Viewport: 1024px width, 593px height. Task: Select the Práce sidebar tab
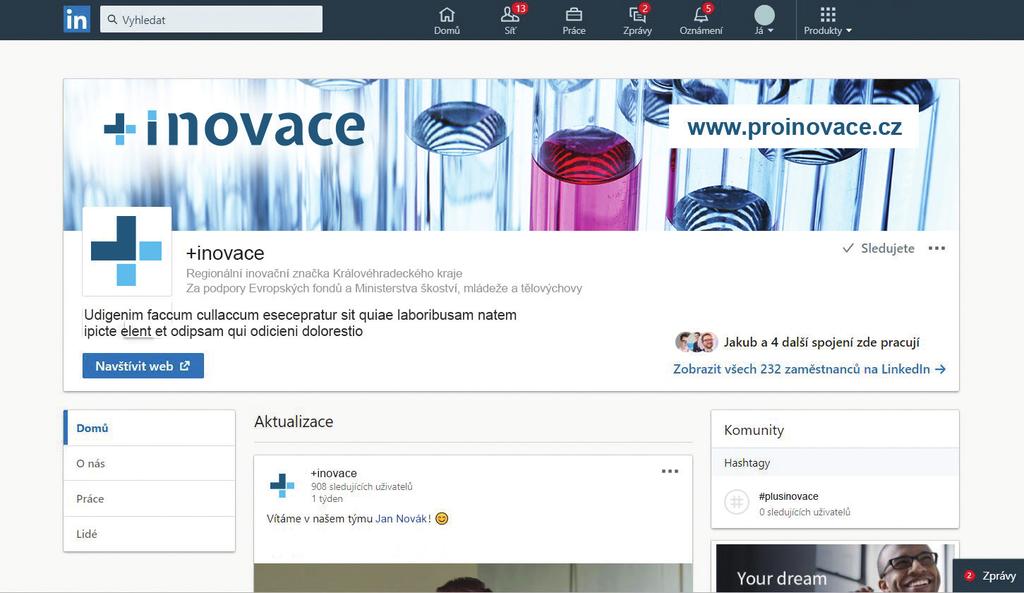pyautogui.click(x=150, y=498)
